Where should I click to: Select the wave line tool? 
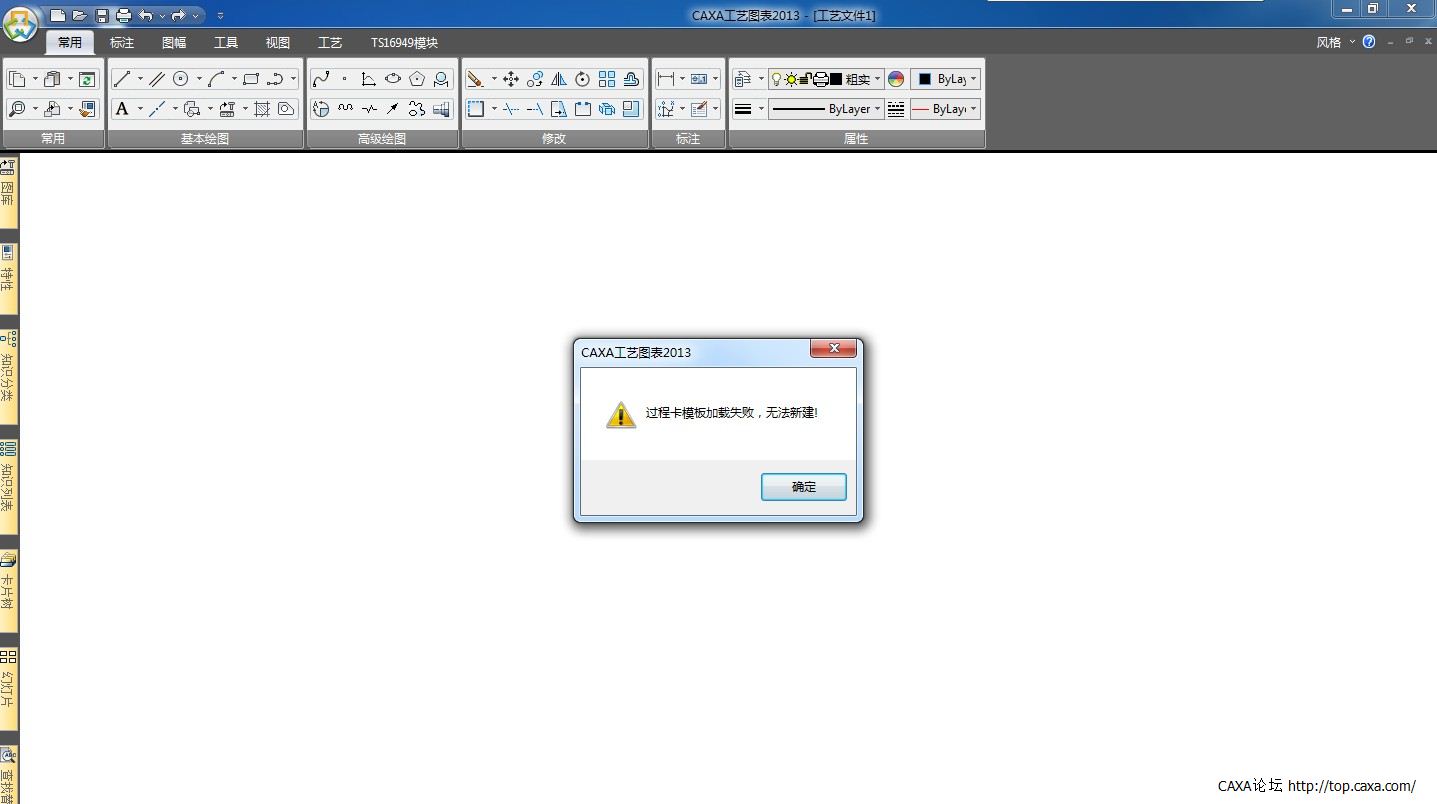coord(345,109)
